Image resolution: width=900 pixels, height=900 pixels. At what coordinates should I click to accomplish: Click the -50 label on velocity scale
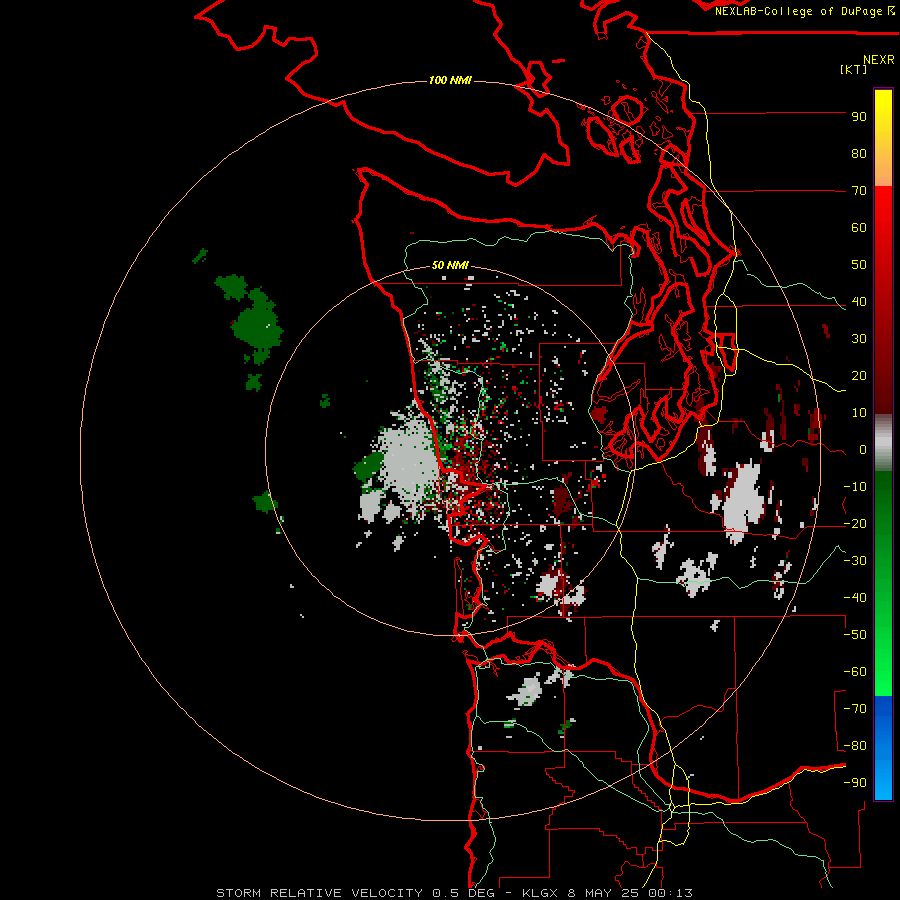pos(855,635)
